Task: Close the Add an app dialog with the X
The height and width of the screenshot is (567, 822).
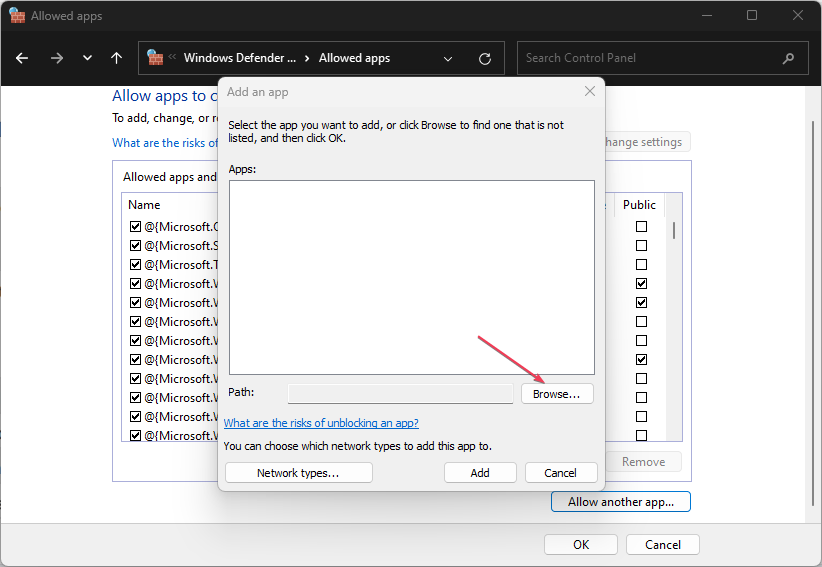Action: pyautogui.click(x=590, y=91)
